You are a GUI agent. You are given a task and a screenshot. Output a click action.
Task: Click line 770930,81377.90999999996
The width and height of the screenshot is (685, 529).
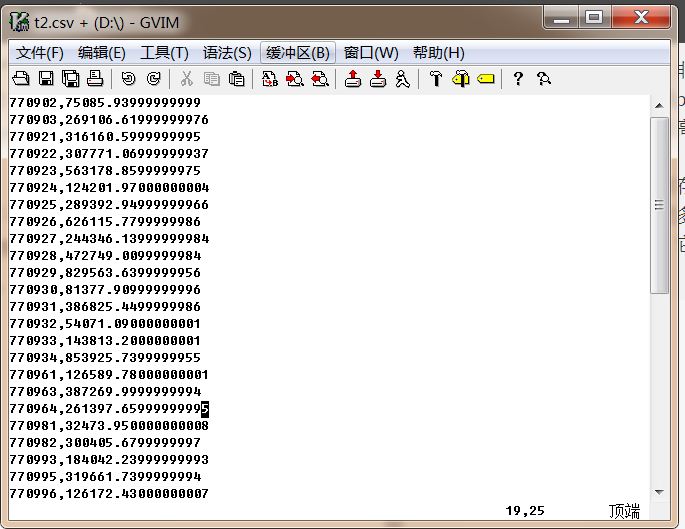click(x=105, y=290)
